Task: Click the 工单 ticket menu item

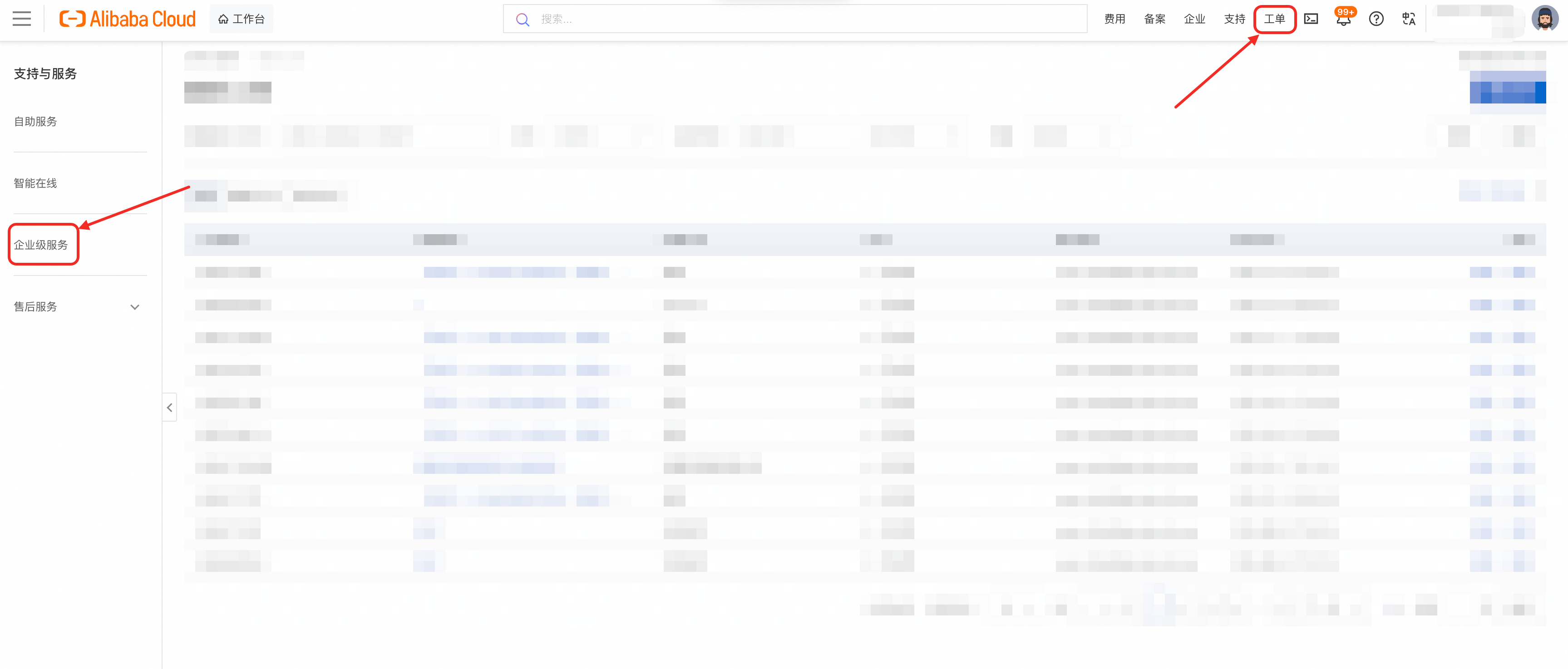Action: pos(1275,19)
